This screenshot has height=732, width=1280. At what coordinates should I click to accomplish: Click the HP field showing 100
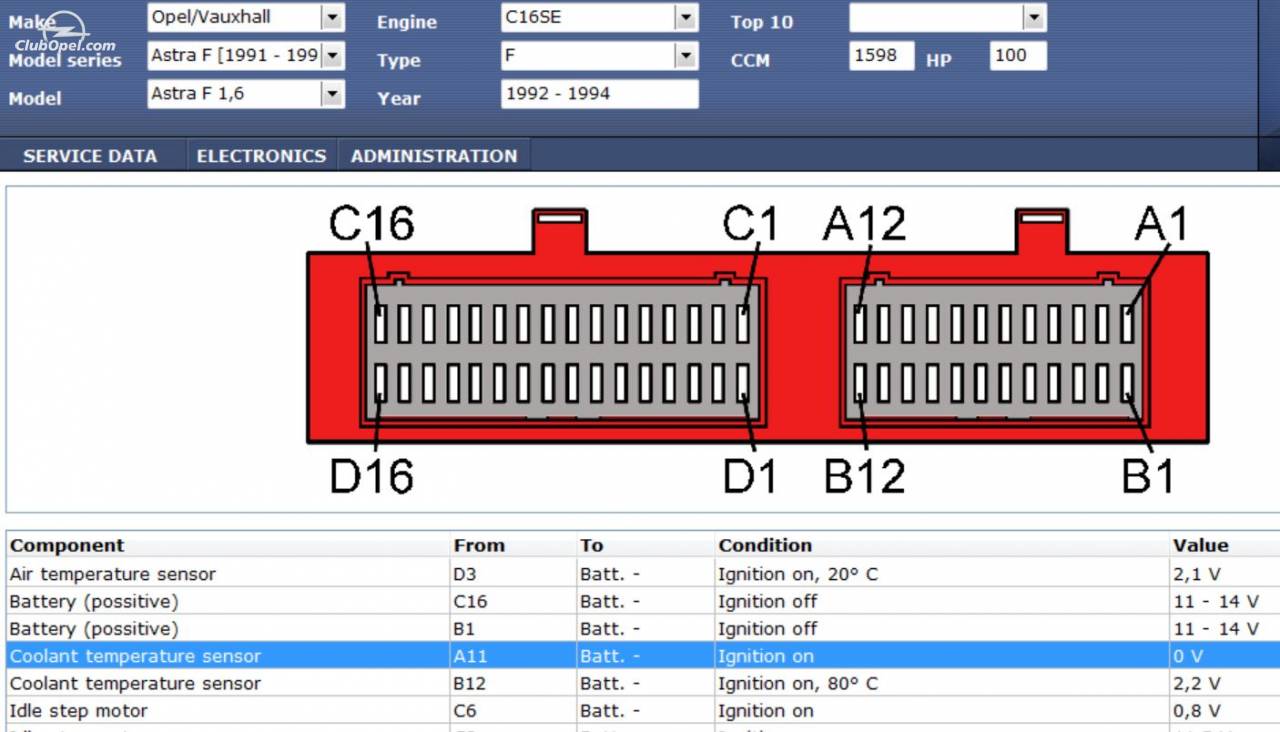tap(1018, 55)
